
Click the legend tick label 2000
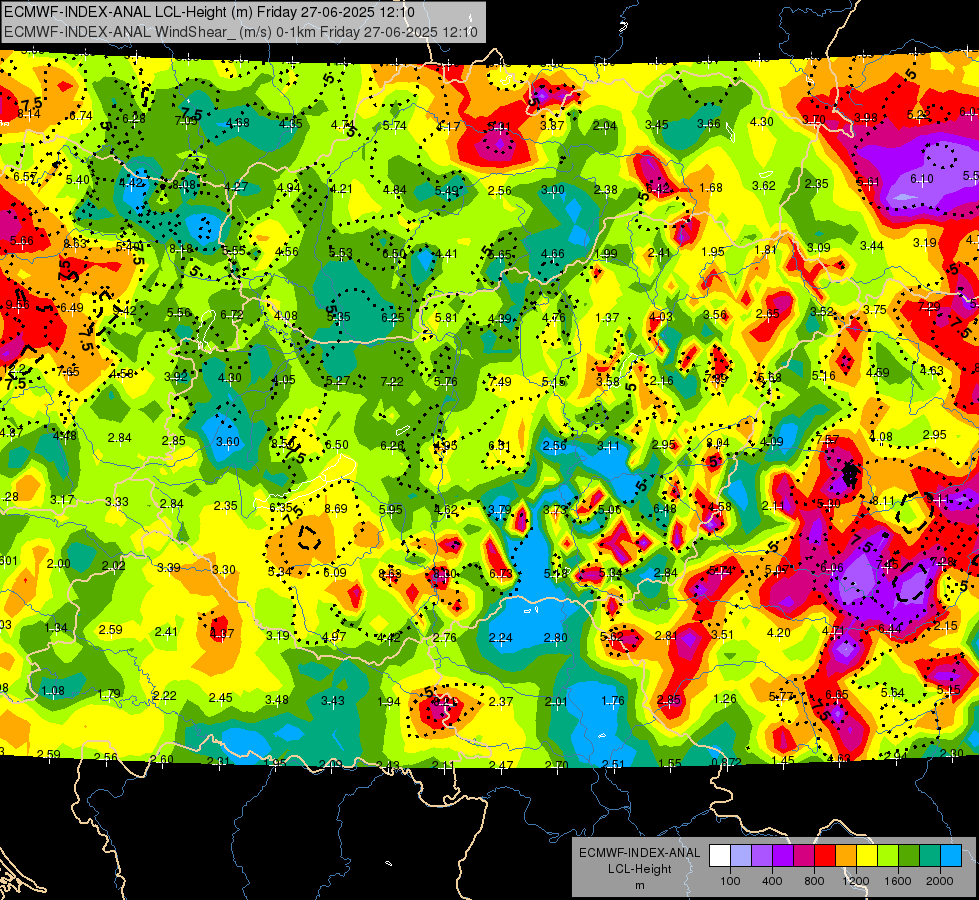click(940, 881)
